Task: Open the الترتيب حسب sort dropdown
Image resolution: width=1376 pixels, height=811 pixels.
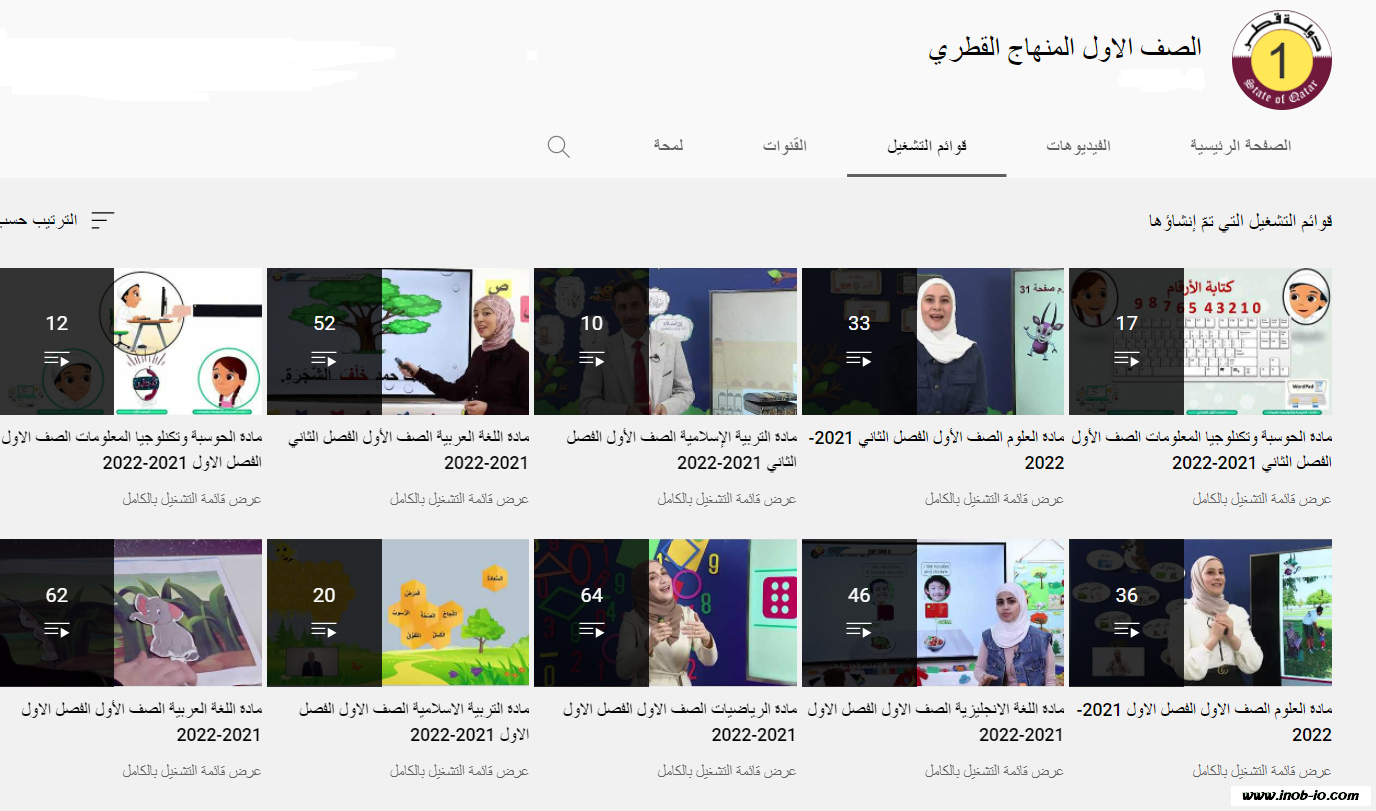Action: coord(40,220)
